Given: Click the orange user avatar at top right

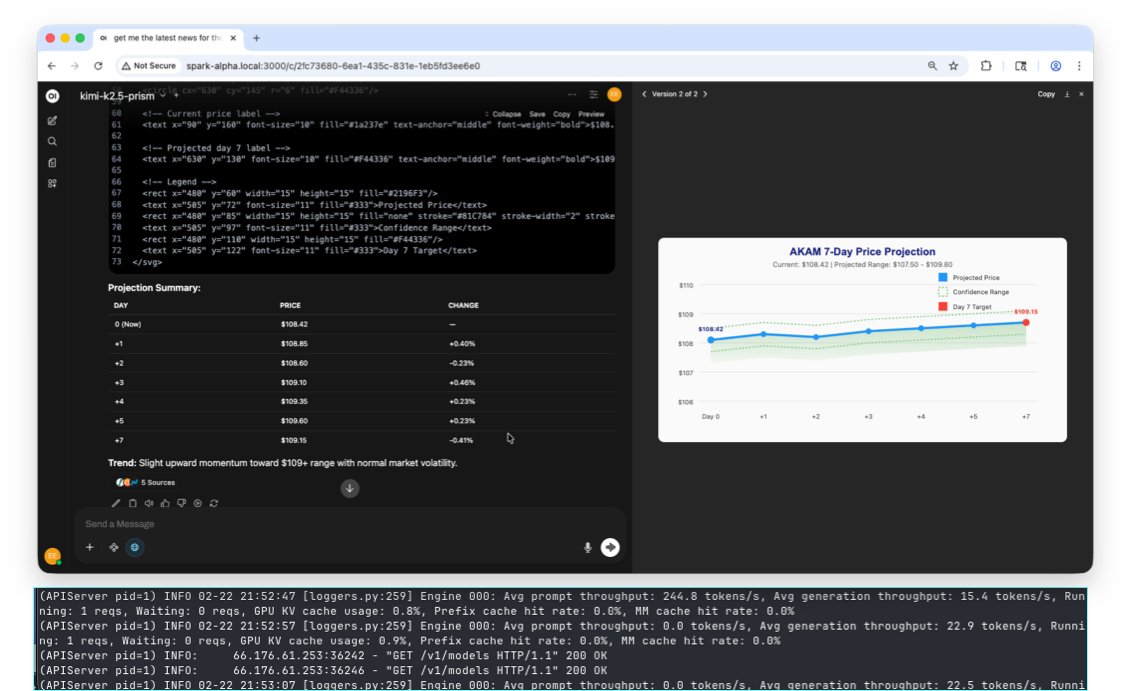Looking at the screenshot, I should 614,94.
